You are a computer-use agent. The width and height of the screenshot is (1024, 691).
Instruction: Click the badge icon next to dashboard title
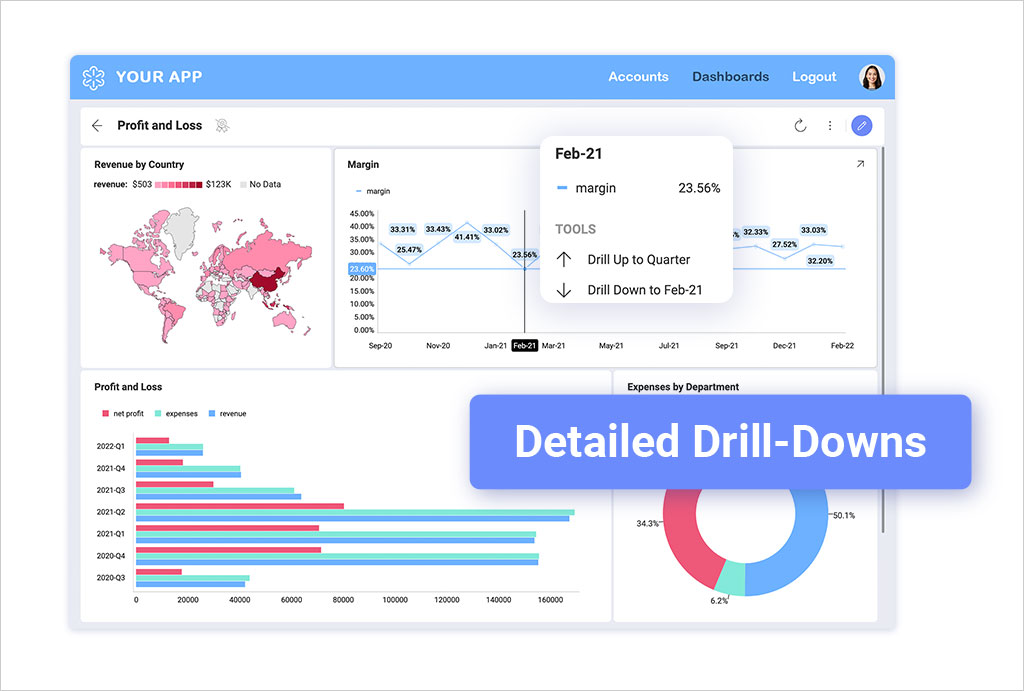point(222,126)
